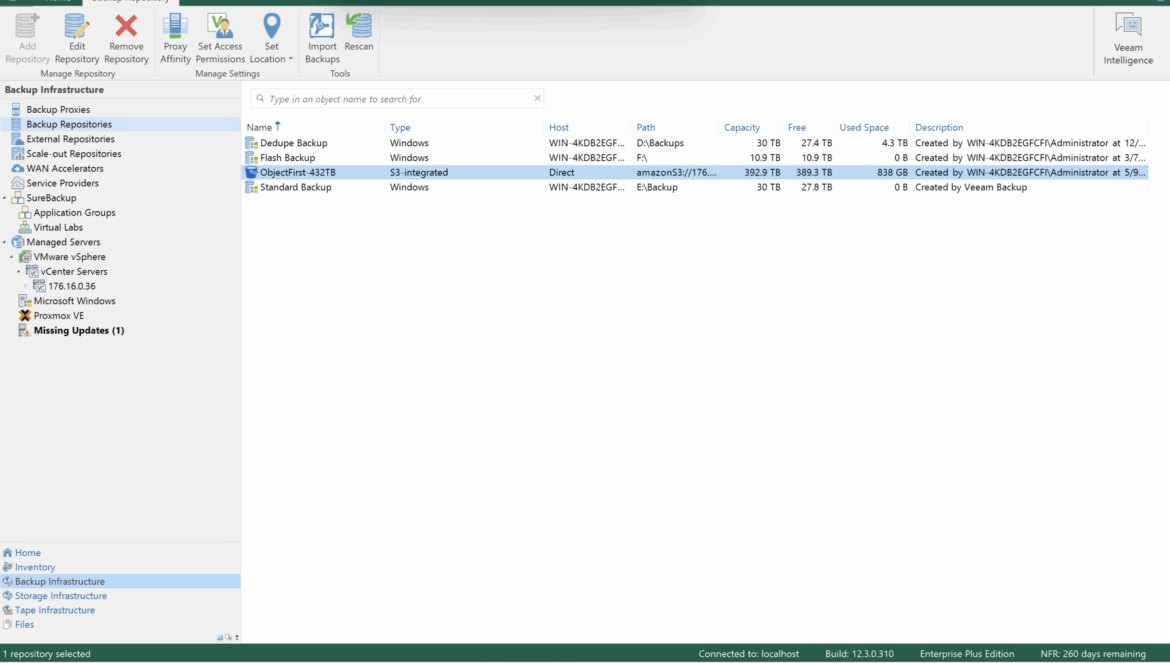Open Veeam Intelligence assistant

[x=1128, y=39]
